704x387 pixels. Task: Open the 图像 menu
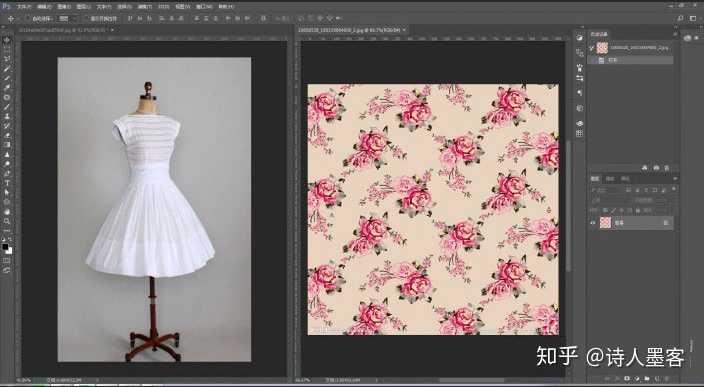click(x=64, y=7)
